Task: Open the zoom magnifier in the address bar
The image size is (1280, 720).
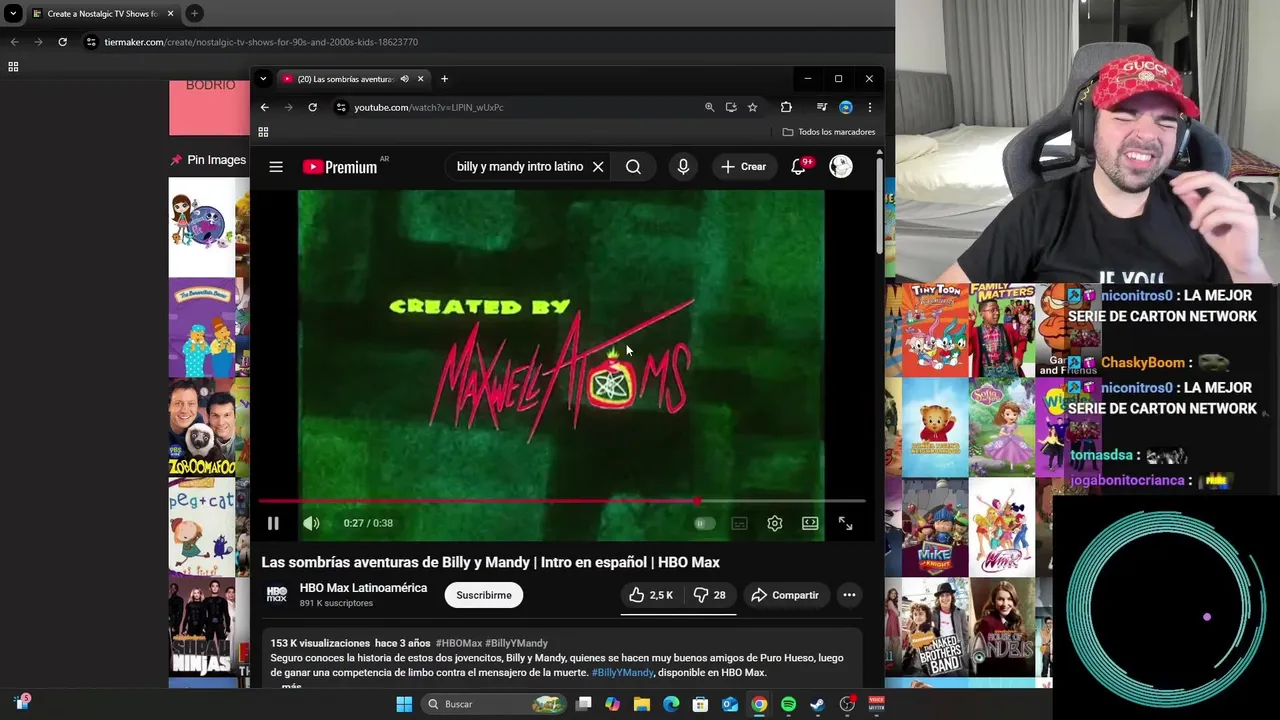Action: tap(709, 107)
